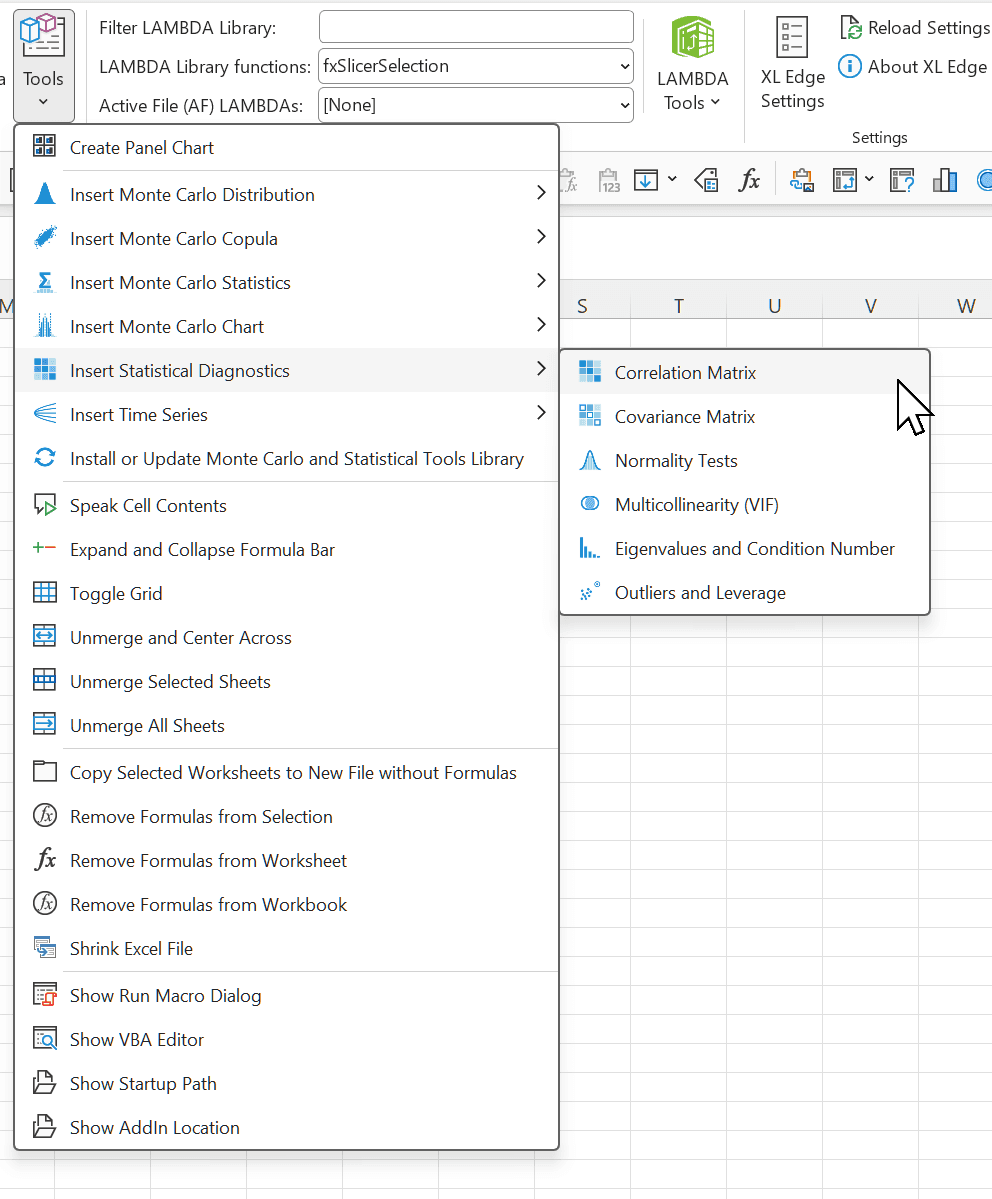Select Show AddIn Location
This screenshot has height=1199, width=992.
(x=287, y=1127)
